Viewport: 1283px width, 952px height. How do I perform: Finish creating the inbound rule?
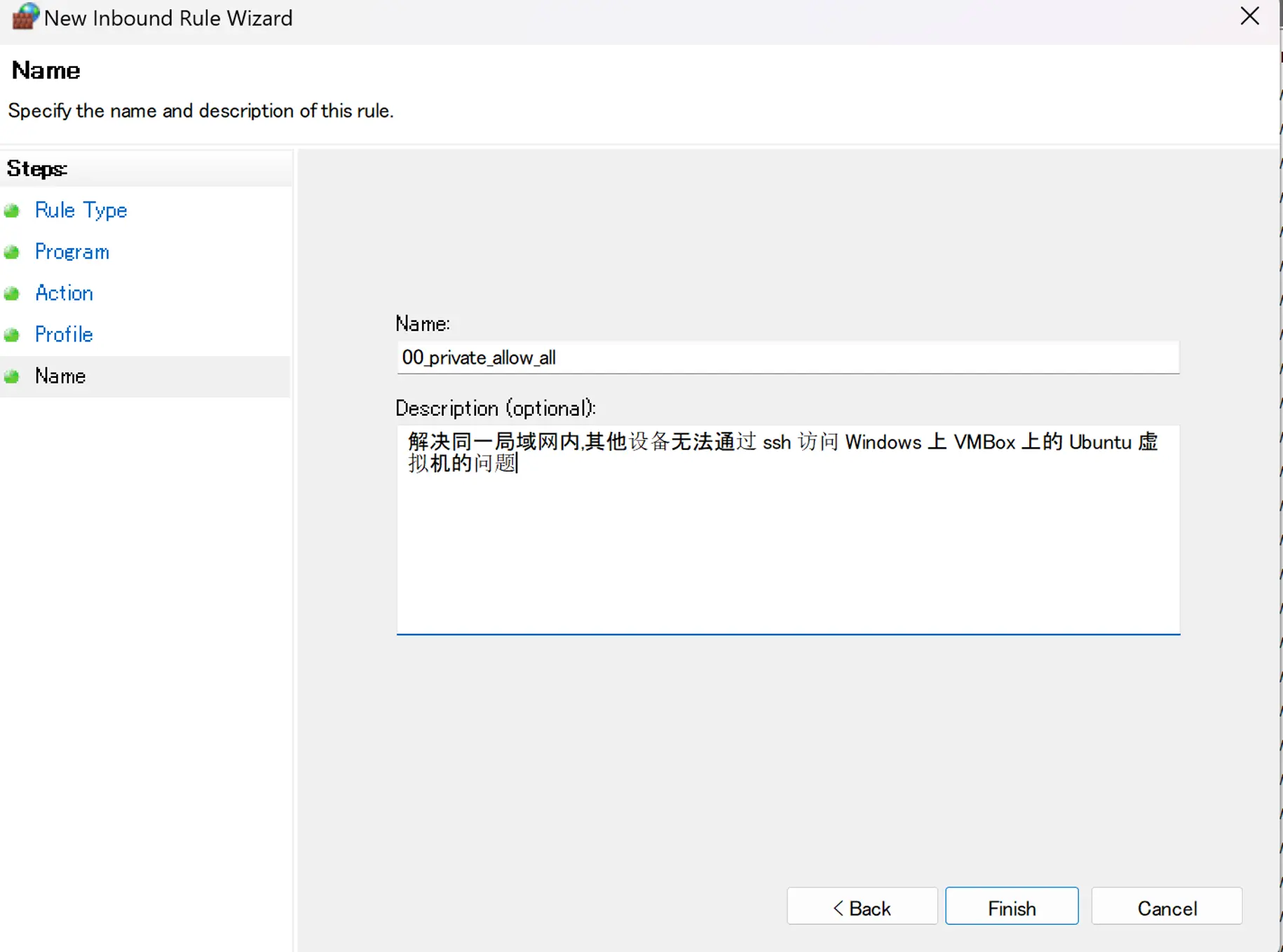1012,906
